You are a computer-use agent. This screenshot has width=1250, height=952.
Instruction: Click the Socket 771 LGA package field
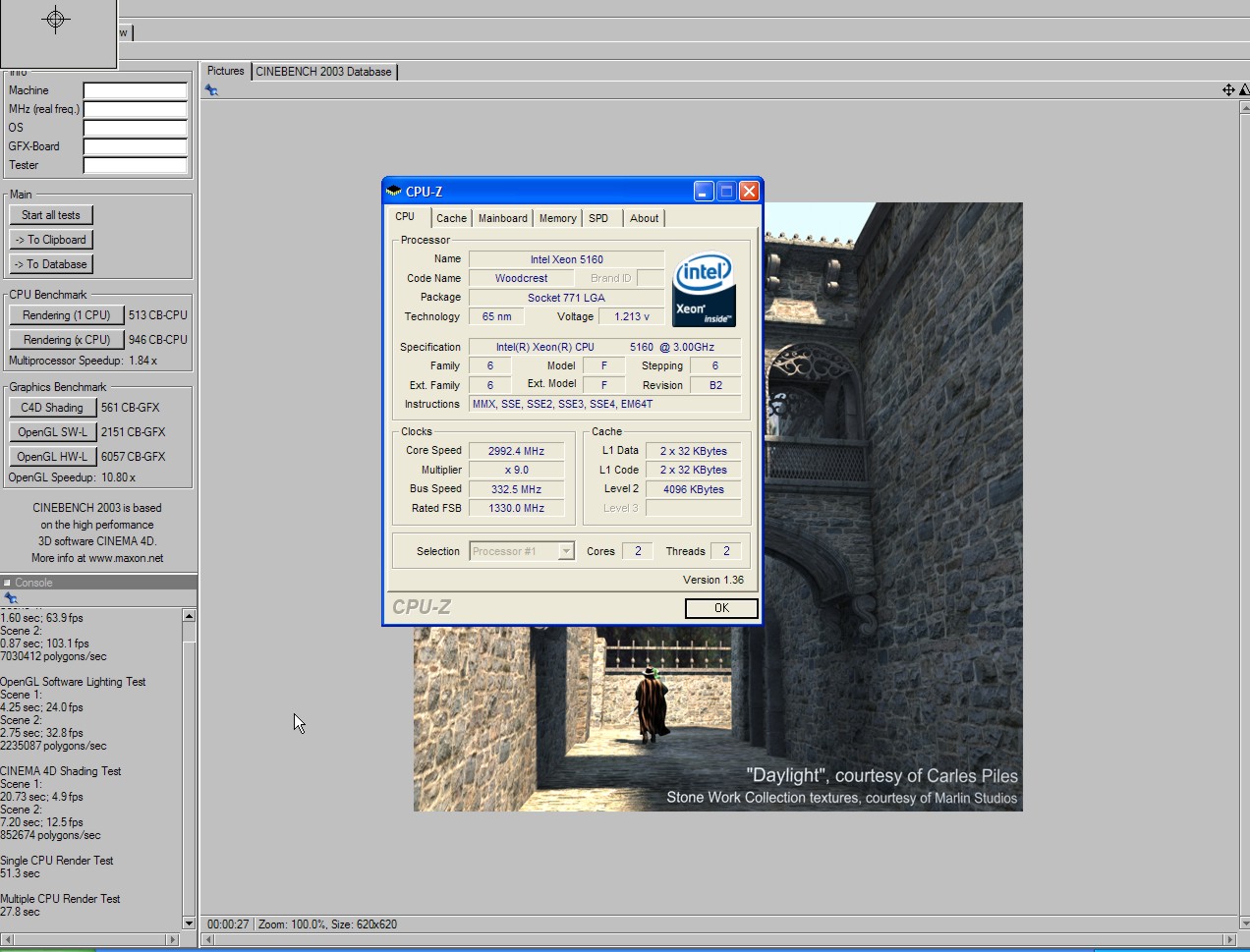566,298
